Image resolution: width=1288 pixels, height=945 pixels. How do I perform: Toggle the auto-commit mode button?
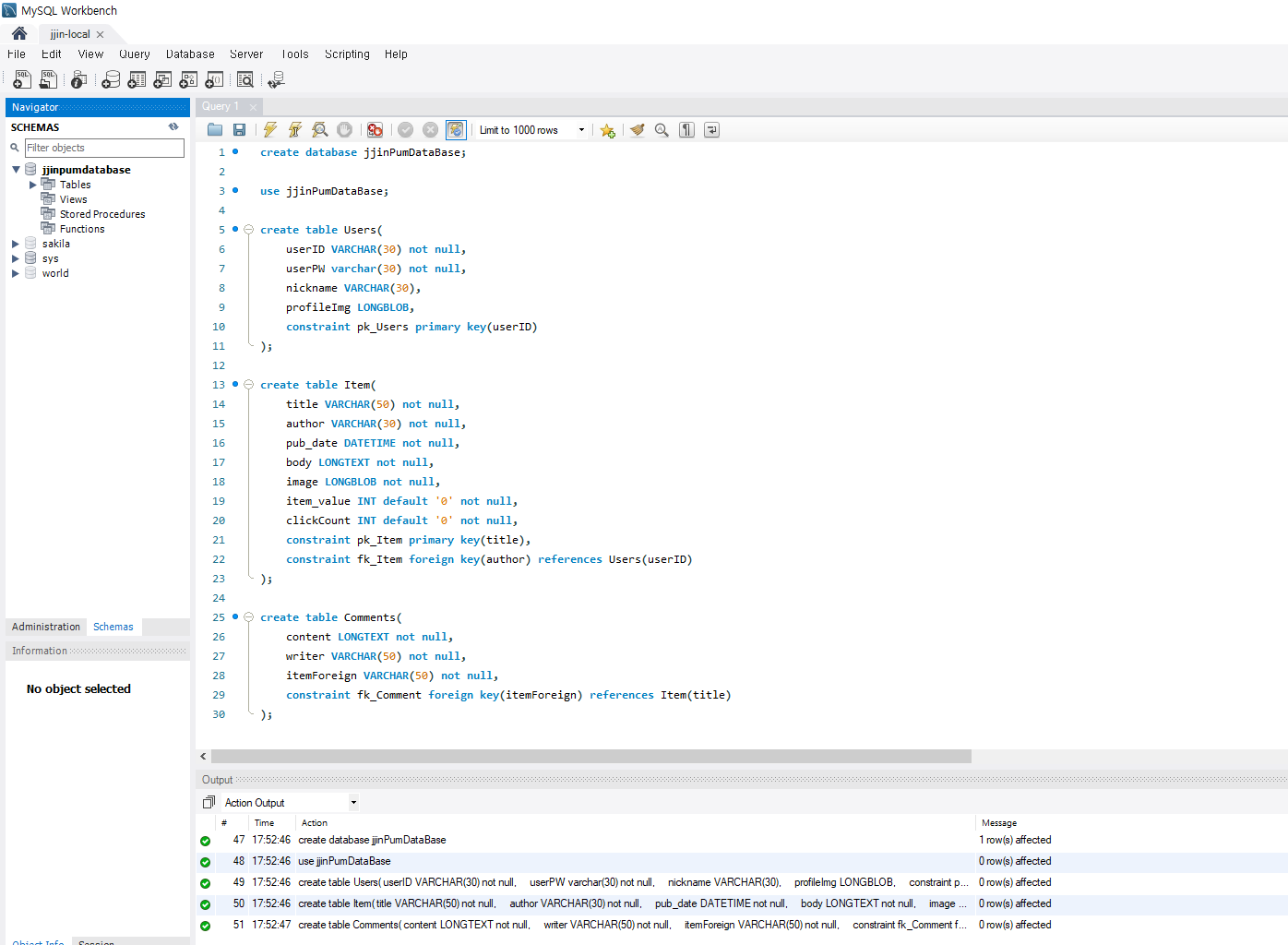click(456, 130)
